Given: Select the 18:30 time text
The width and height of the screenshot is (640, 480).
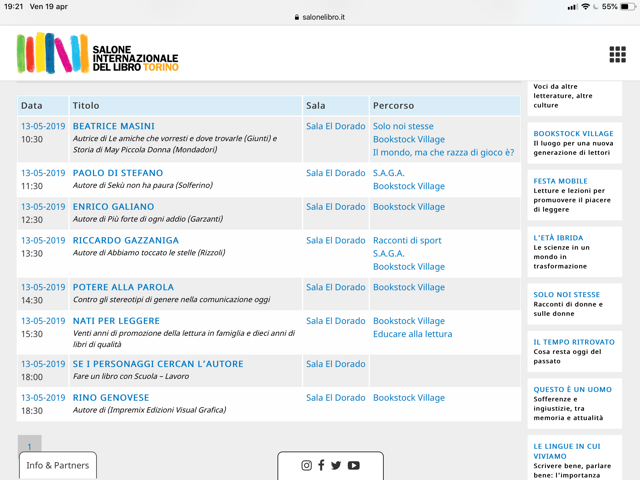Looking at the screenshot, I should (x=32, y=411).
